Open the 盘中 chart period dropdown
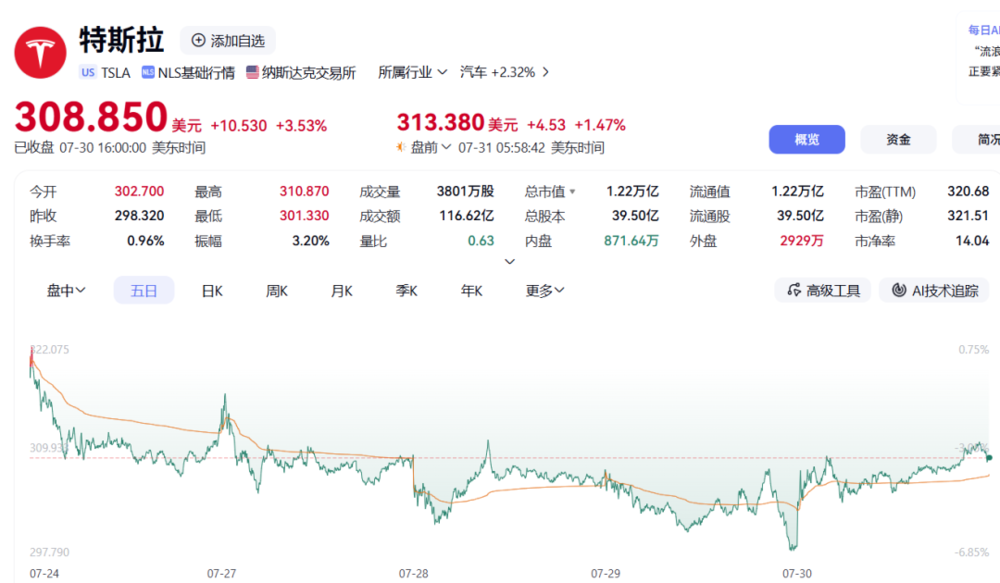 pyautogui.click(x=66, y=290)
